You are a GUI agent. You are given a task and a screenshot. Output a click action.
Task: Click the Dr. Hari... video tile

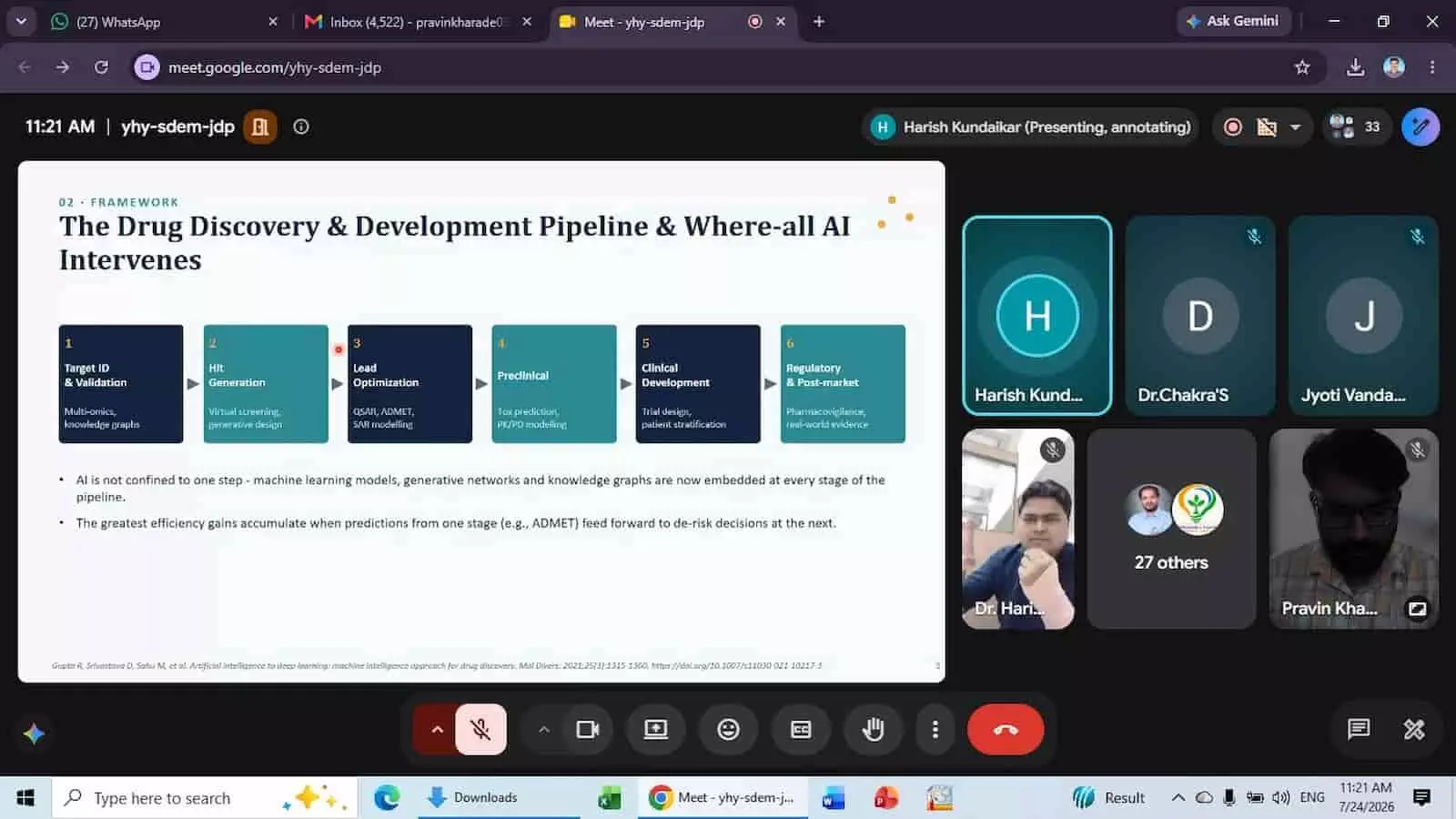(1018, 529)
